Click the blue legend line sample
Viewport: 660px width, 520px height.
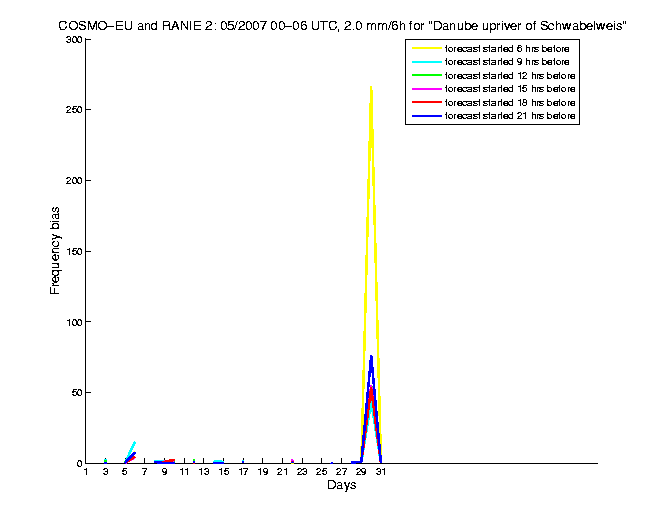pyautogui.click(x=427, y=116)
